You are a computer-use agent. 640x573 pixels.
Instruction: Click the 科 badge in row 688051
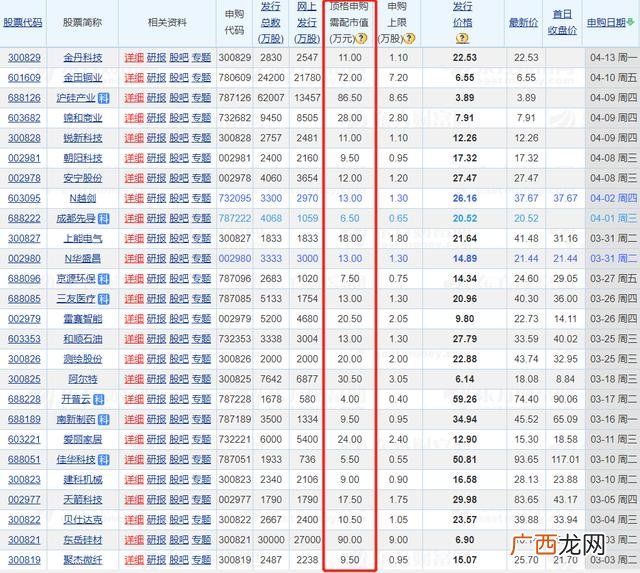tap(104, 460)
